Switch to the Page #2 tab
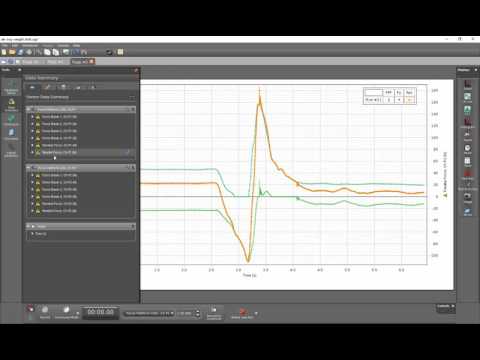 56,62
